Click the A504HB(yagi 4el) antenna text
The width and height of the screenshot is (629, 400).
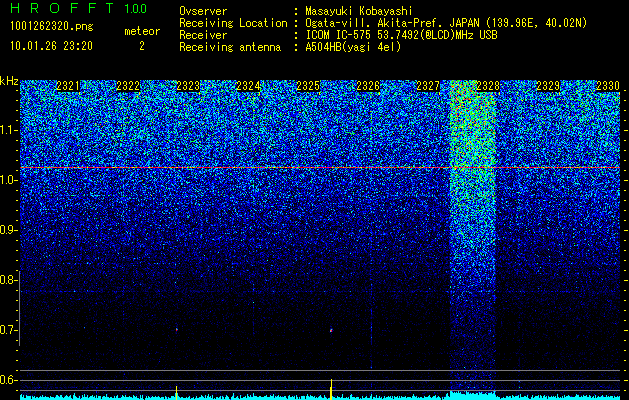coord(353,47)
